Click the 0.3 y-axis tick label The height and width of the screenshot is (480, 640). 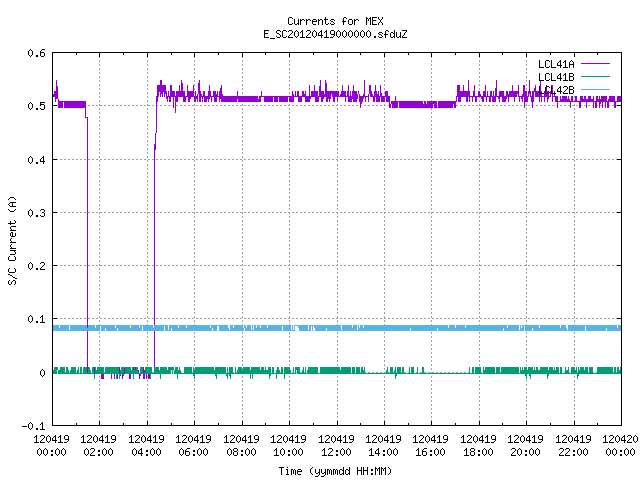pyautogui.click(x=36, y=213)
